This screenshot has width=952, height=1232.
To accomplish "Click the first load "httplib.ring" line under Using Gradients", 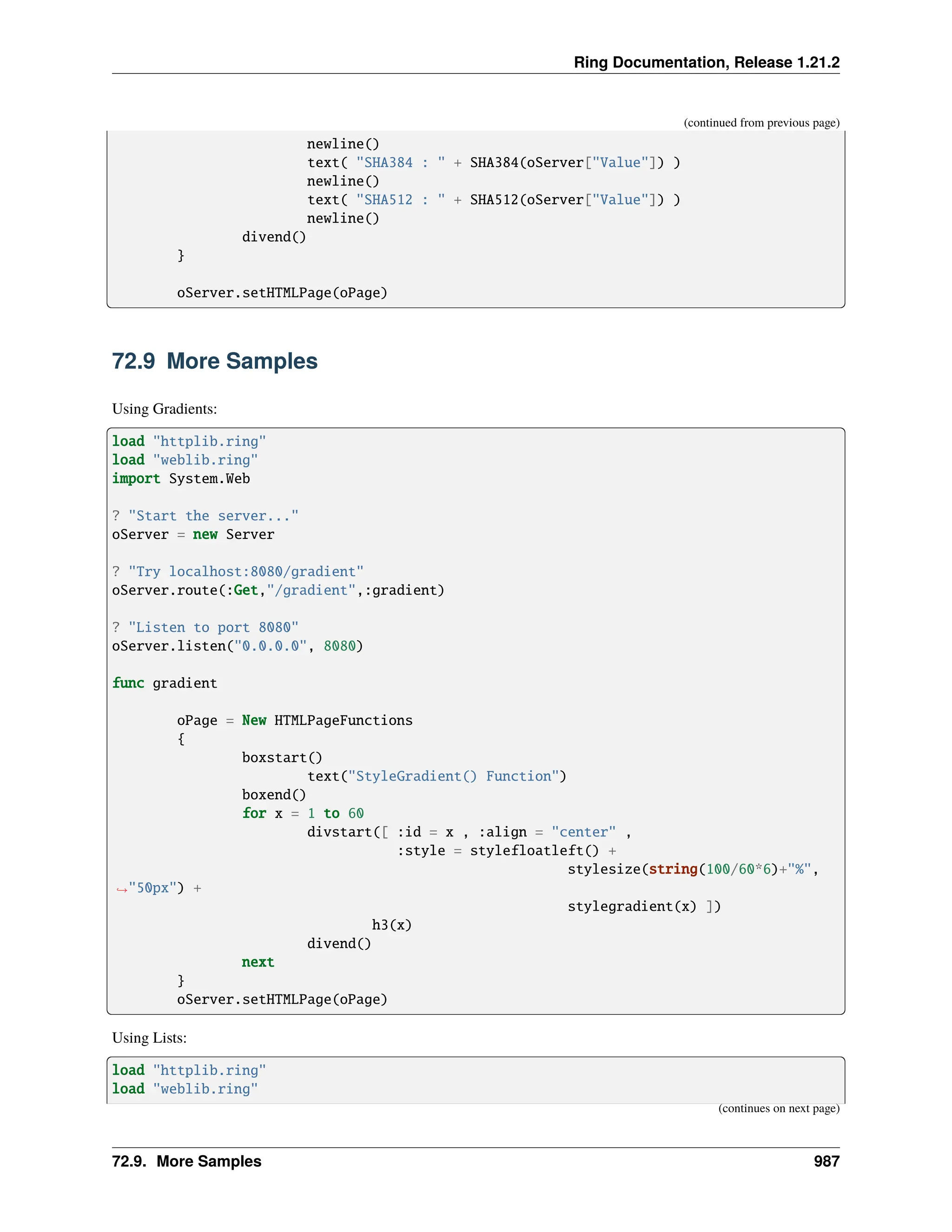I will 188,441.
